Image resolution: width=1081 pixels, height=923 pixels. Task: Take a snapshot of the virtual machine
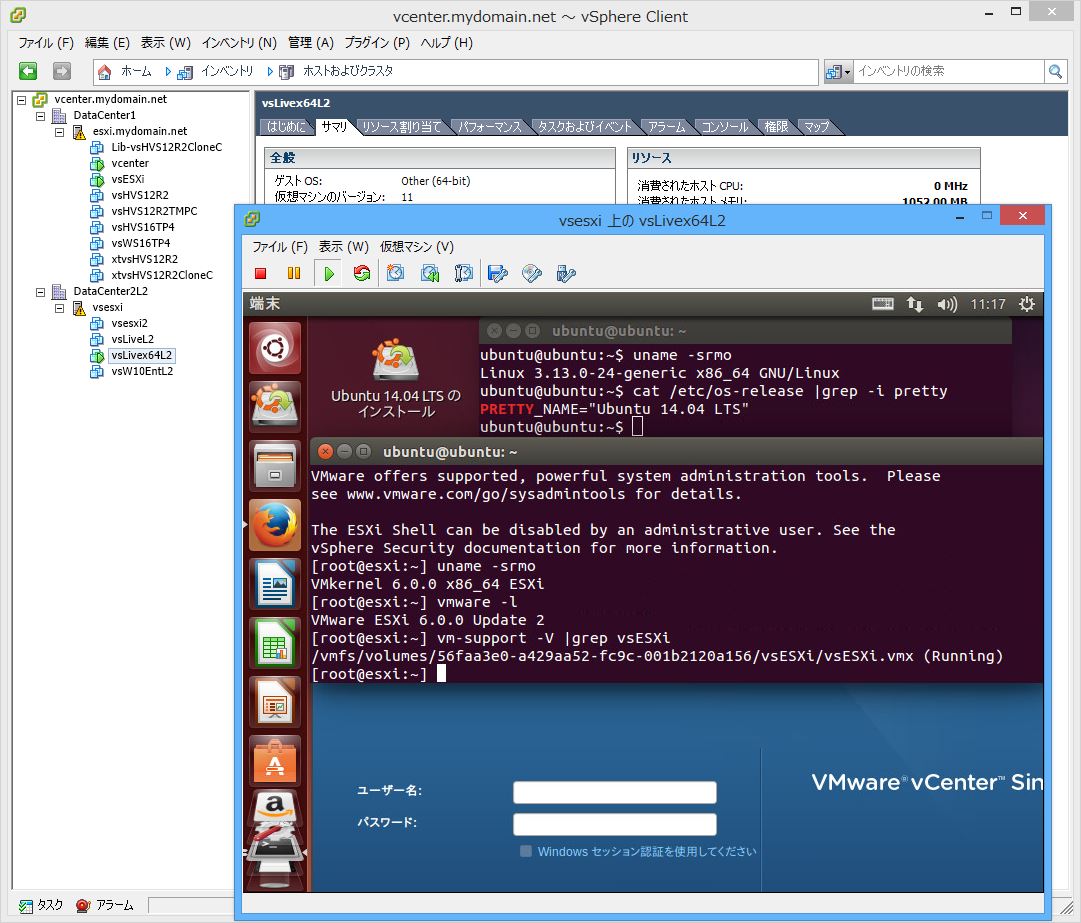click(396, 274)
